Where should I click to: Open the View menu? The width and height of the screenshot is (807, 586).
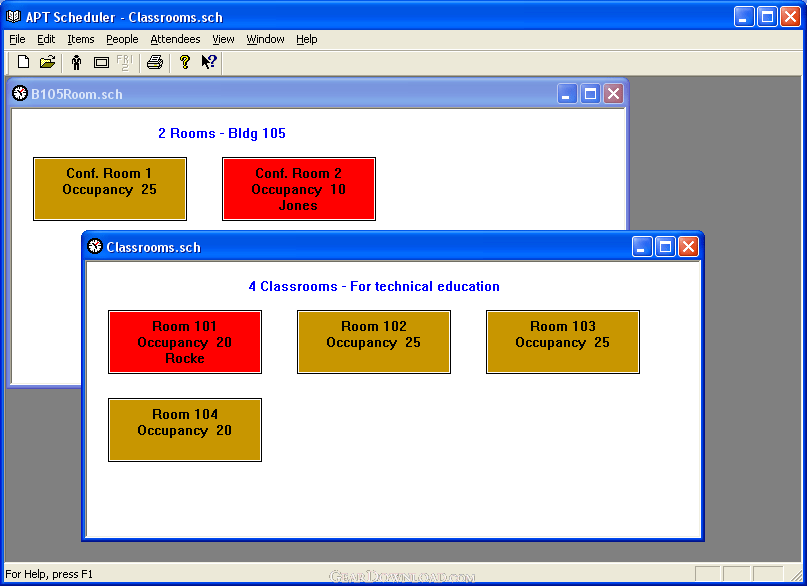coord(223,39)
